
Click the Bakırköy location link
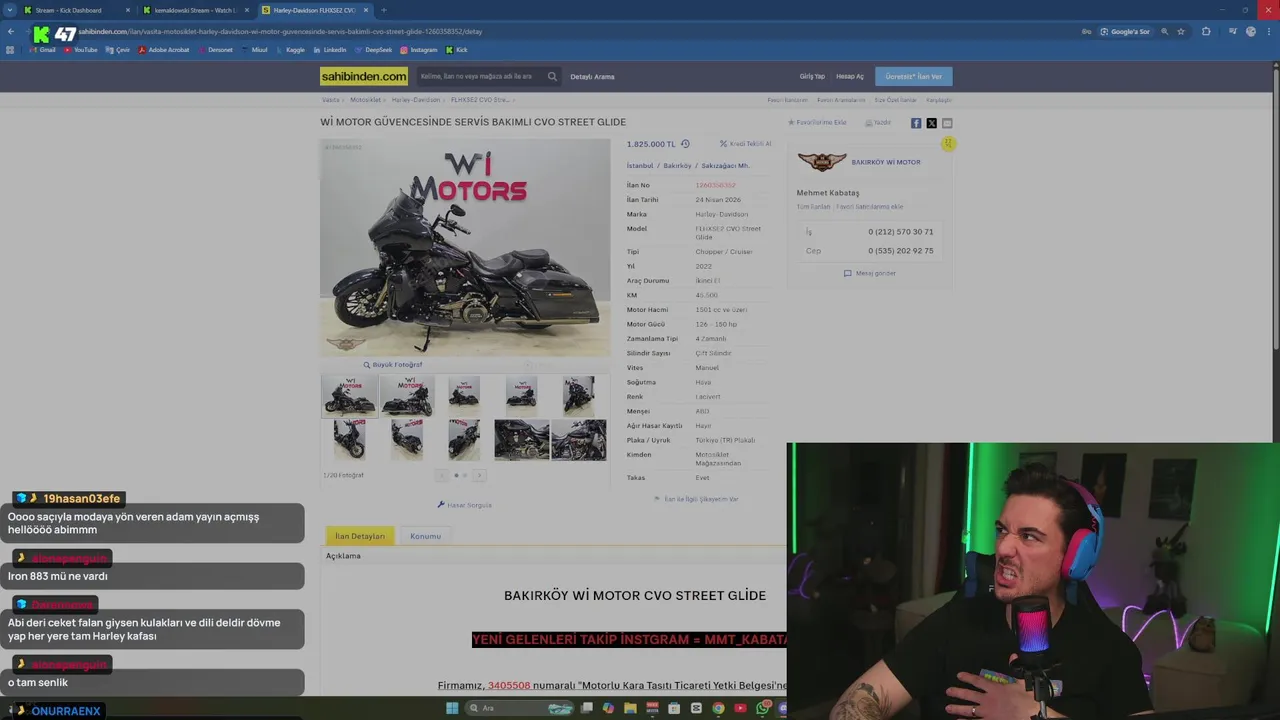point(677,166)
